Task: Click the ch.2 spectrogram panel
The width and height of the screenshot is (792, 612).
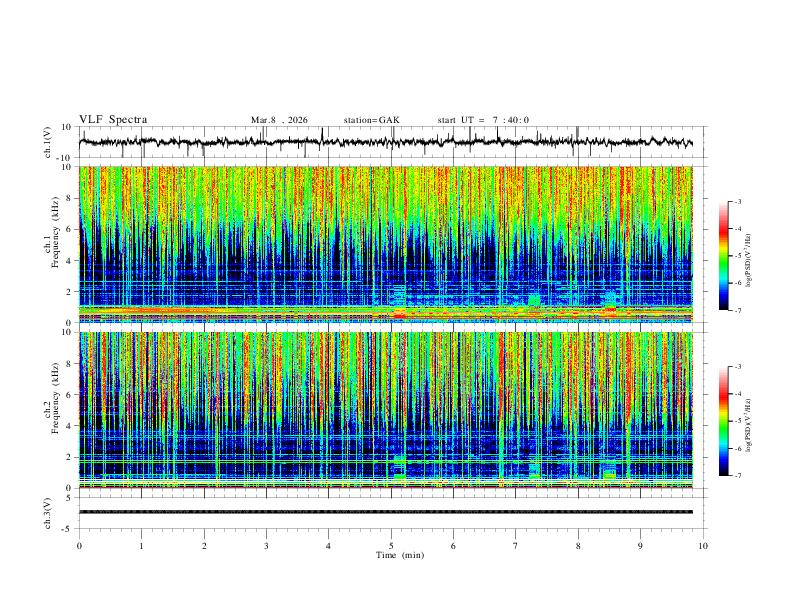Action: coord(386,410)
